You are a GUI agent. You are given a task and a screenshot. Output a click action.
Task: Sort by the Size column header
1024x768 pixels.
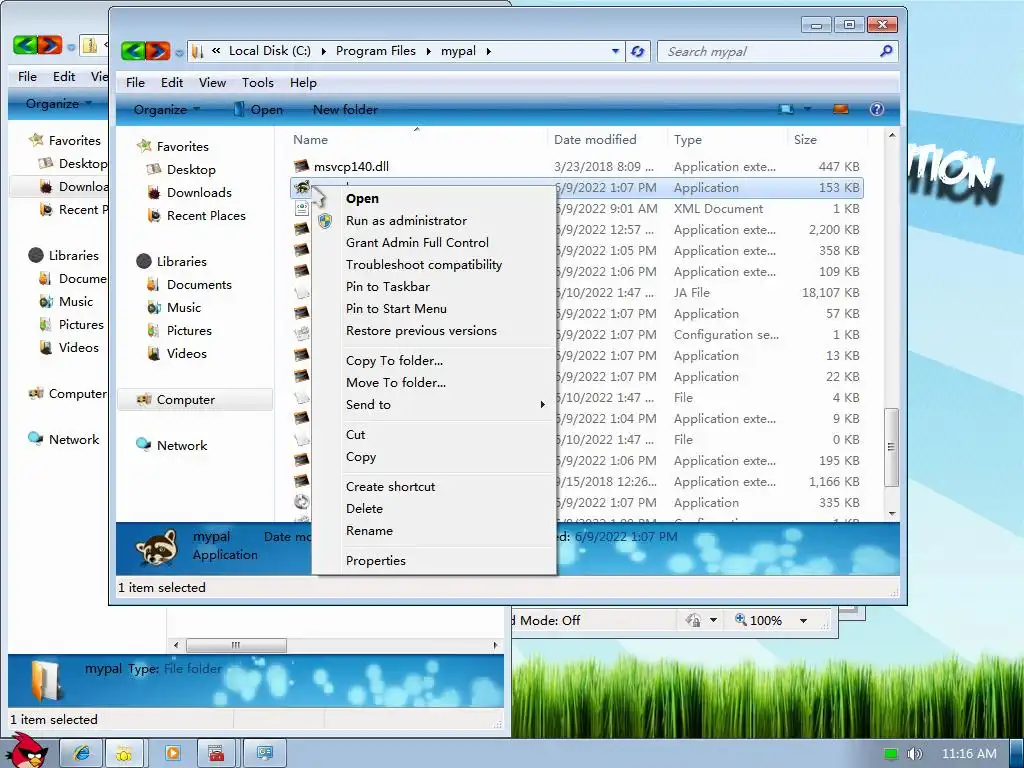pos(827,140)
